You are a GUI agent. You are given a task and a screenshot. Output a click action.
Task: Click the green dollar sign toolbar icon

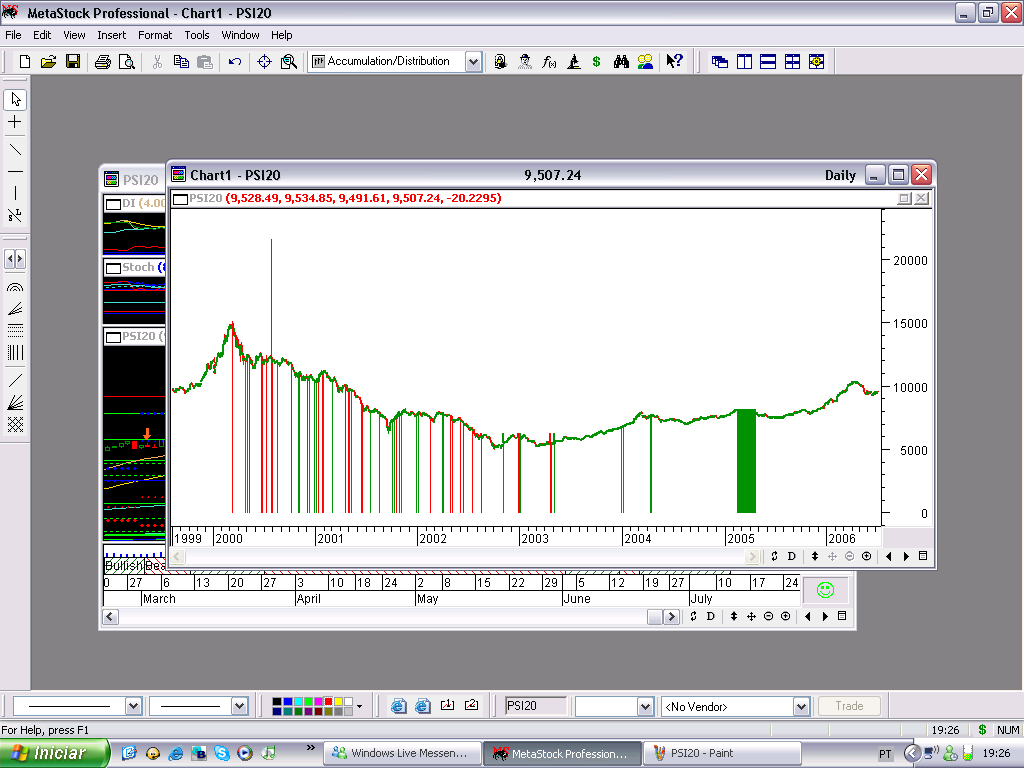[x=597, y=62]
